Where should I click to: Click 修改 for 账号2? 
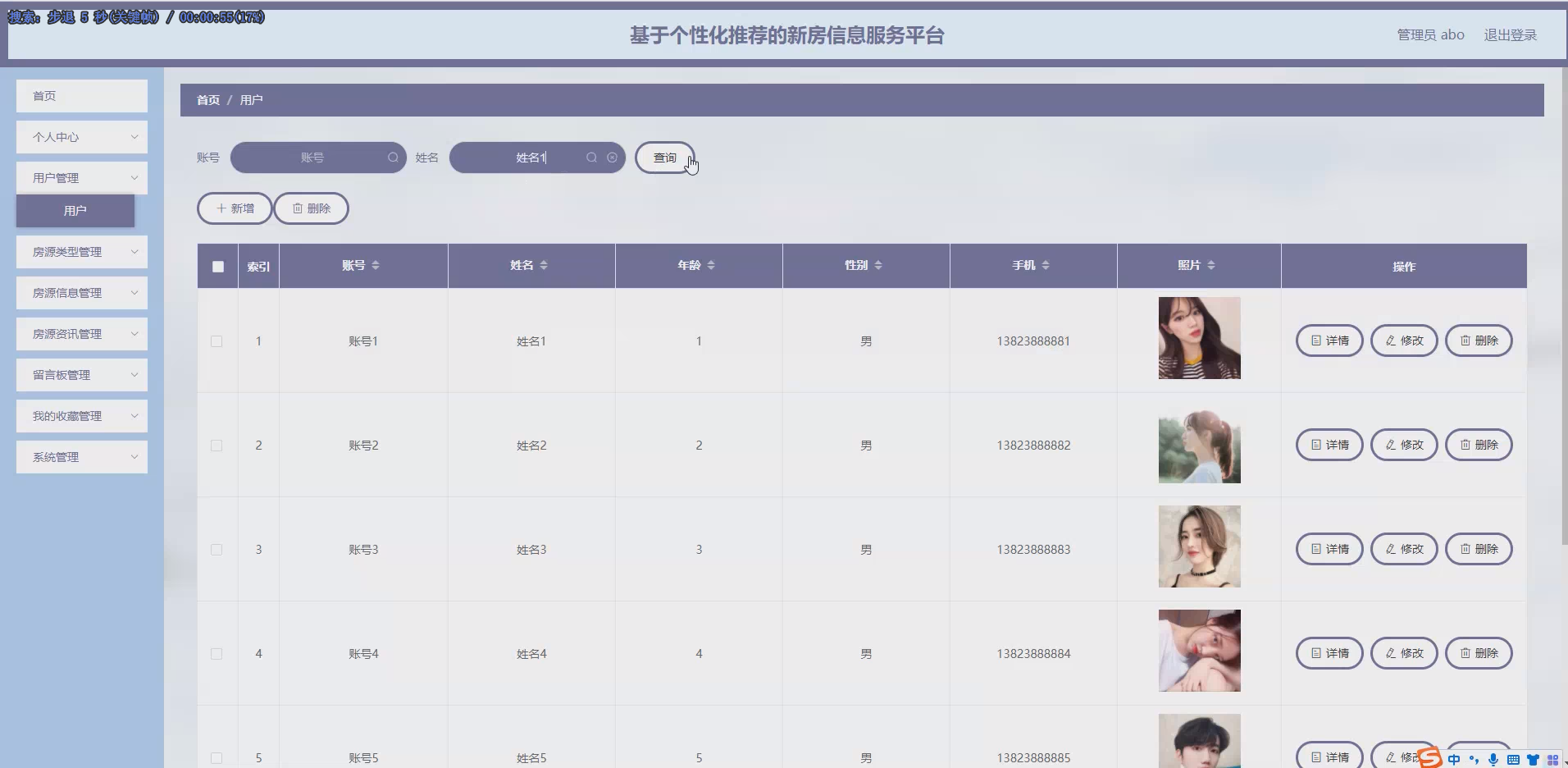[x=1404, y=445]
